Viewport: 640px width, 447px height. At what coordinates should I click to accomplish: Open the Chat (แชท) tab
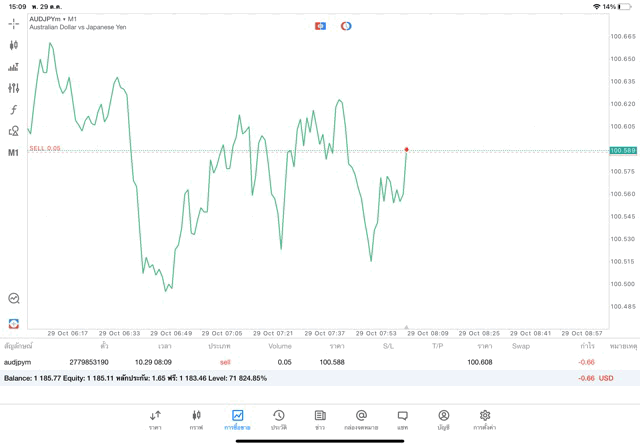click(x=402, y=419)
